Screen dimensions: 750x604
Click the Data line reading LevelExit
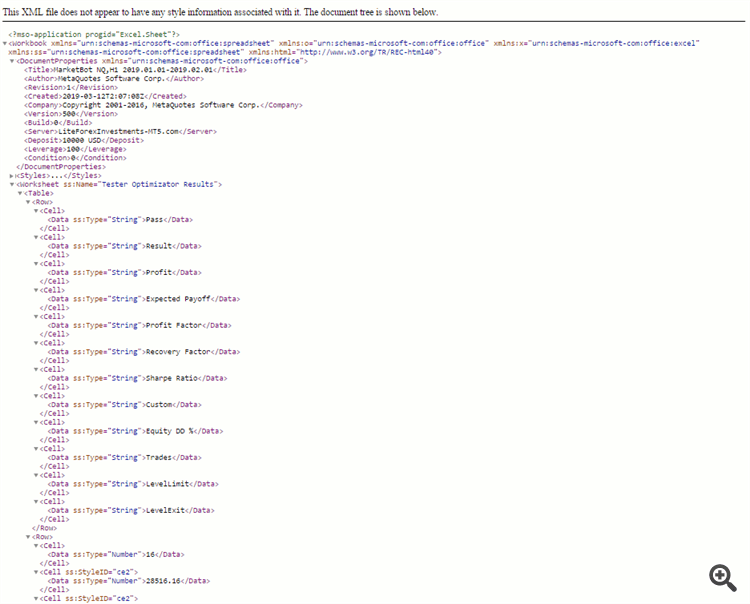click(131, 511)
